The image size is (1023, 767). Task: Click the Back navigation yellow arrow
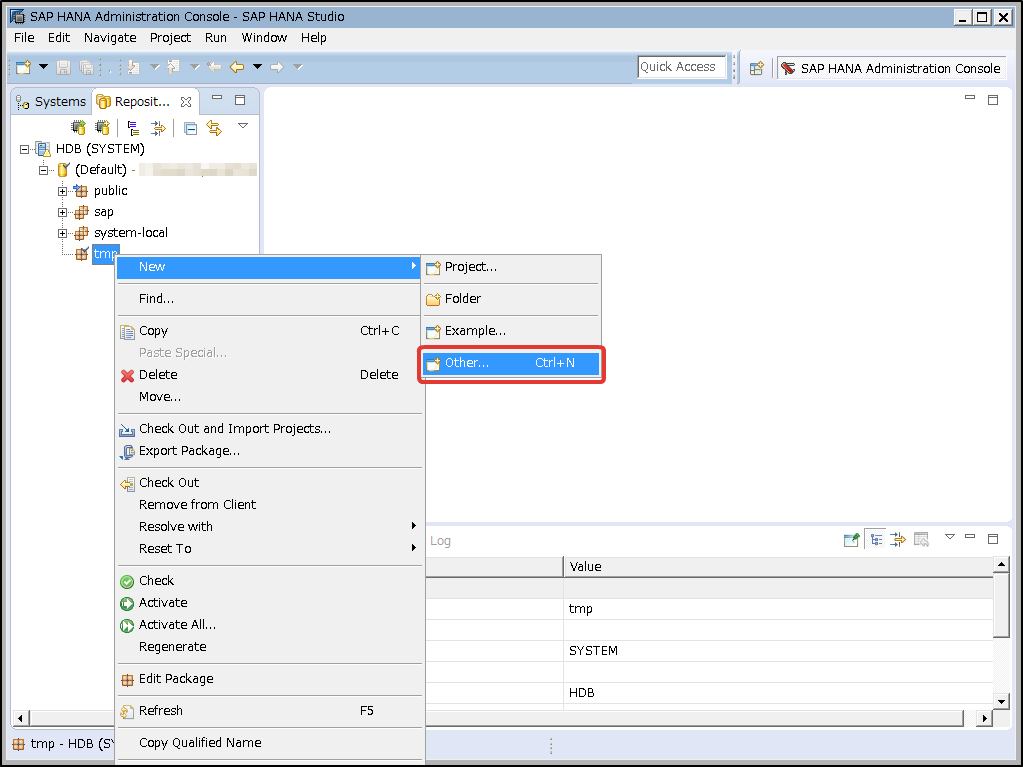[237, 67]
